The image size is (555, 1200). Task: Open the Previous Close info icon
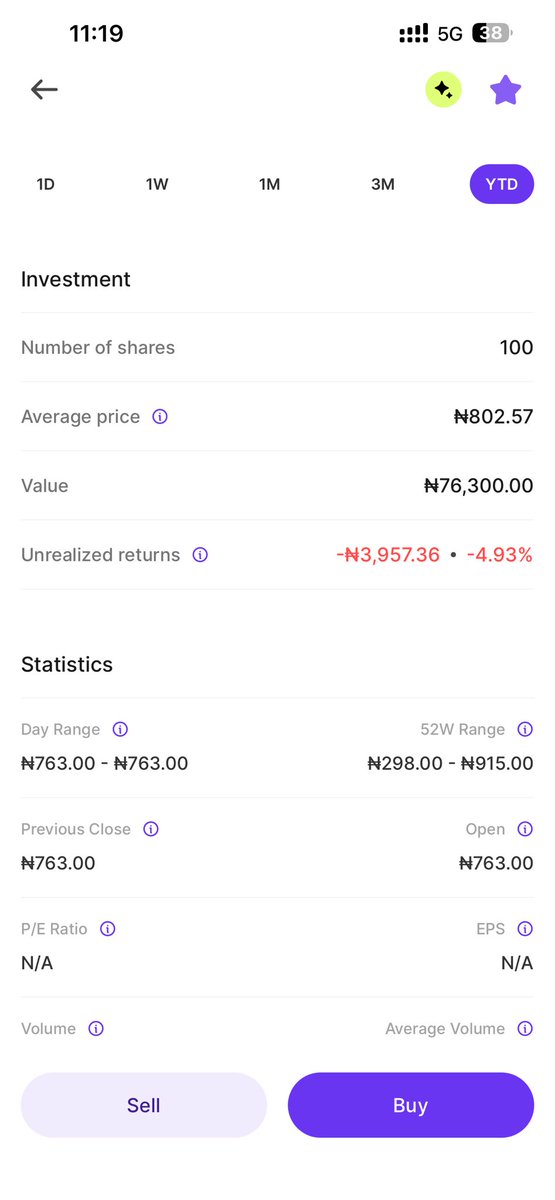pos(151,829)
